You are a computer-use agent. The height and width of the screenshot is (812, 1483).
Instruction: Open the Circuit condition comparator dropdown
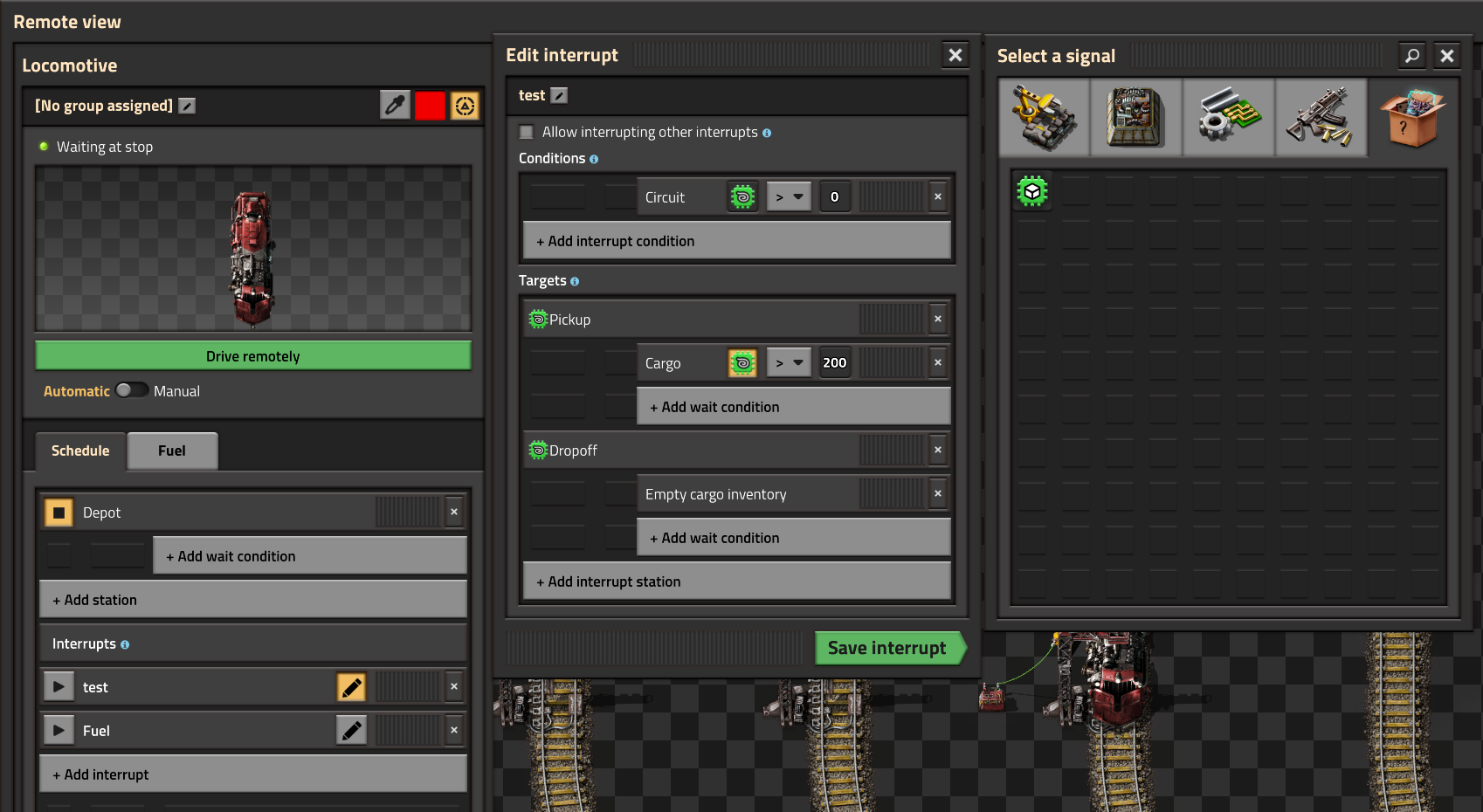tap(789, 197)
